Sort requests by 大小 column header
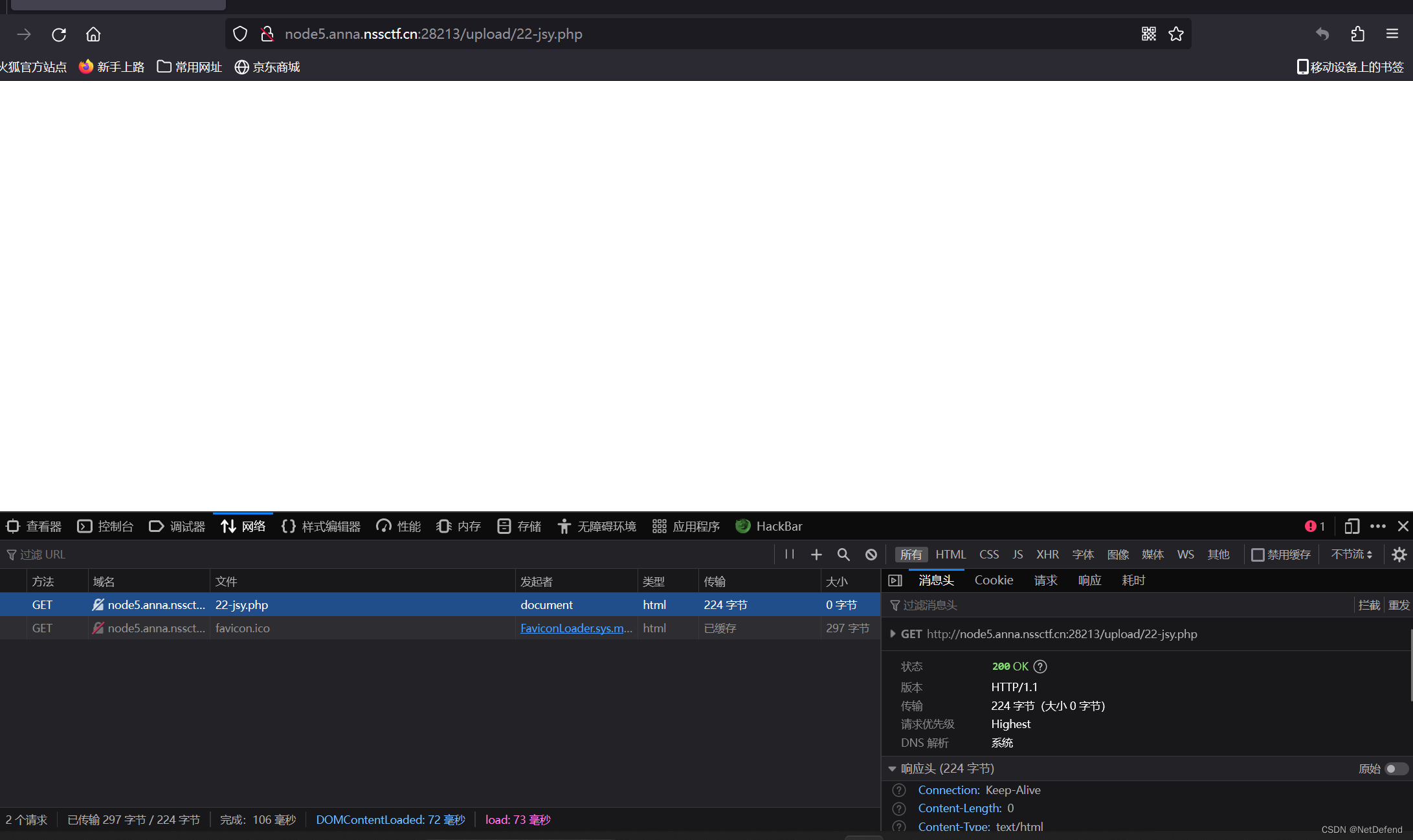1413x840 pixels. click(850, 582)
